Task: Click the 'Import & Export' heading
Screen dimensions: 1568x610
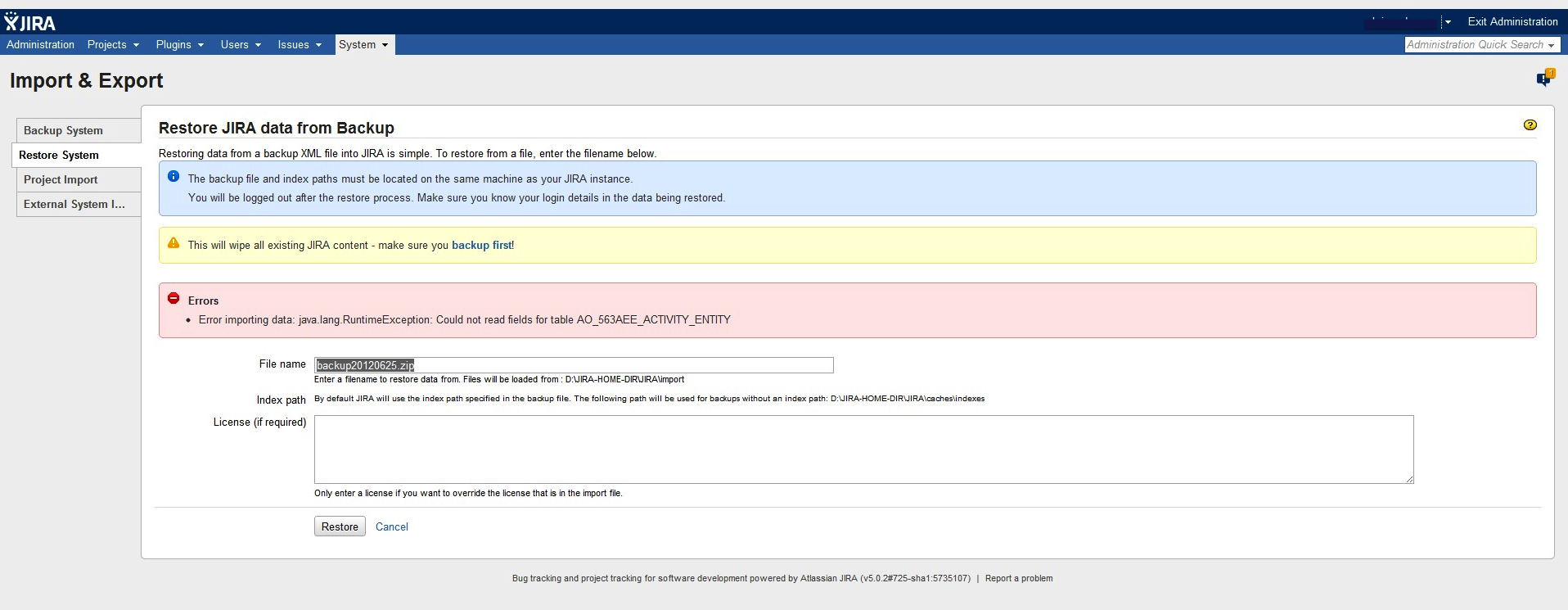Action: coord(87,80)
